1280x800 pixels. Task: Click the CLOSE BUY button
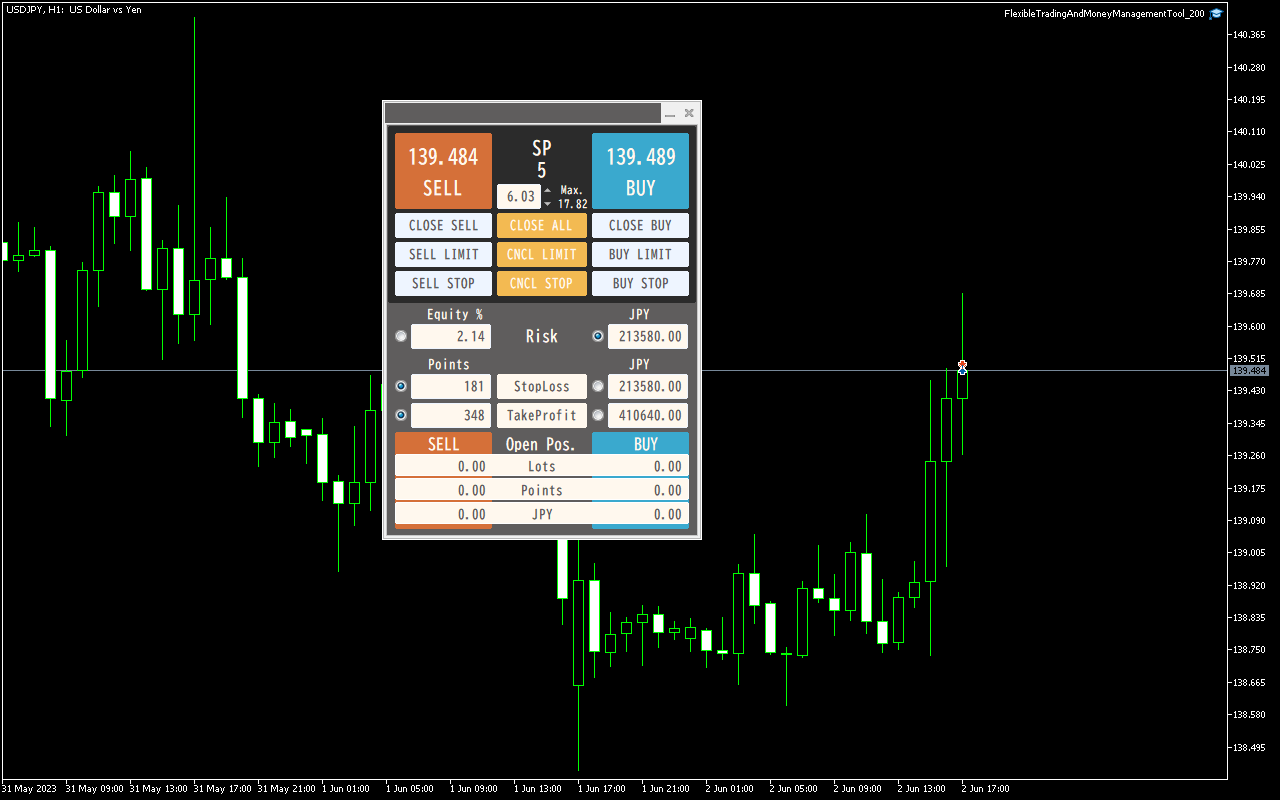pyautogui.click(x=640, y=225)
